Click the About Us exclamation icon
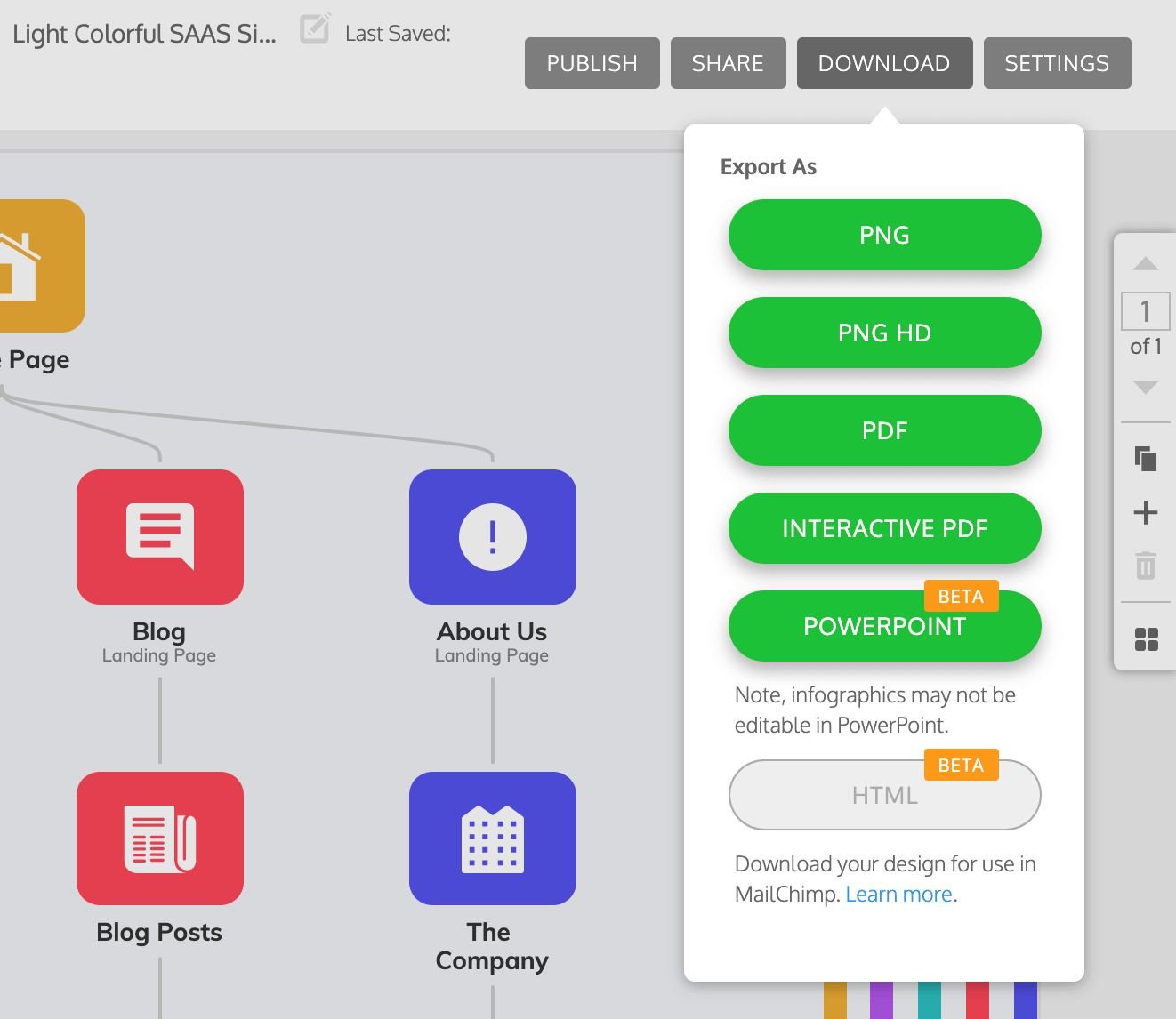The image size is (1176, 1019). click(x=492, y=536)
